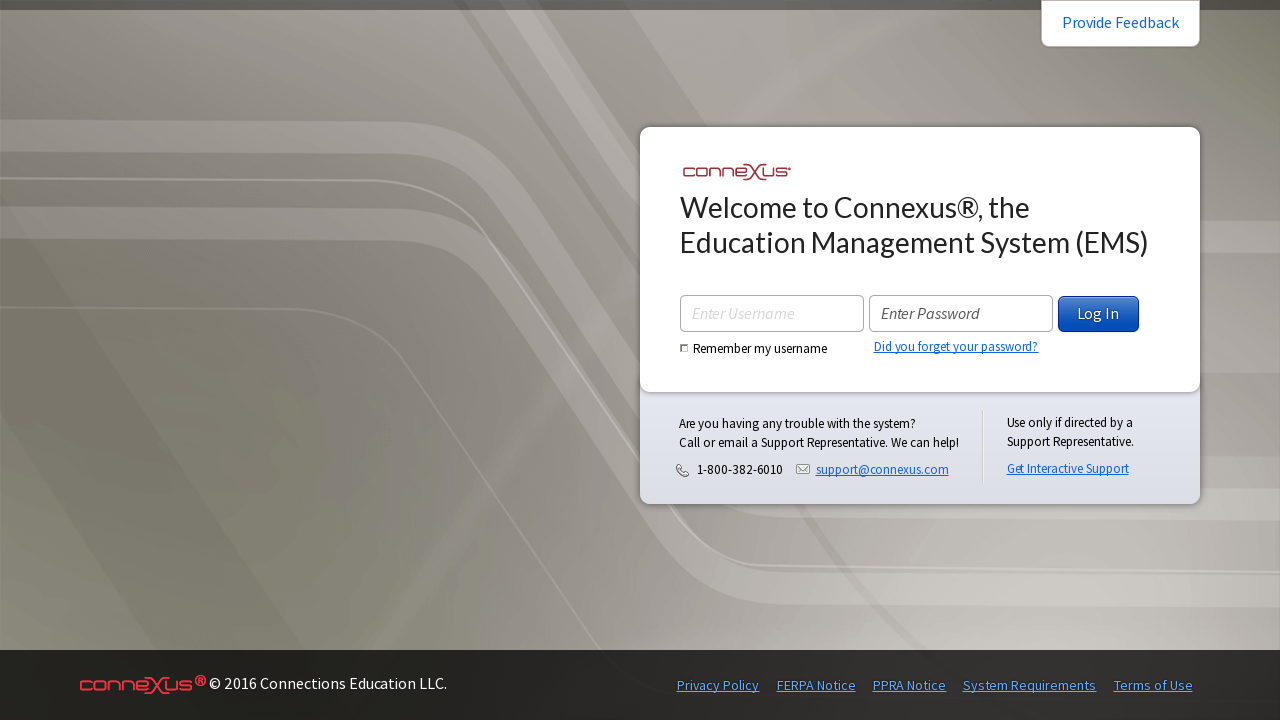1280x720 pixels.
Task: Open Get Interactive Support link
Action: click(x=1068, y=468)
